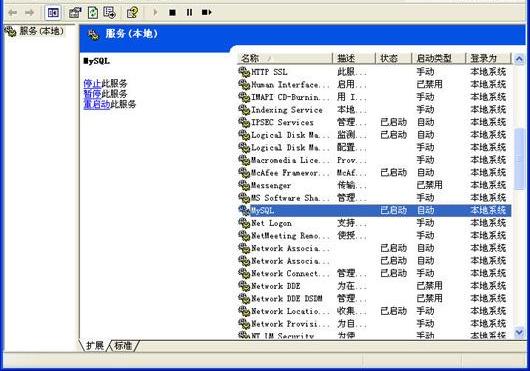The width and height of the screenshot is (530, 371).
Task: Click the gear icon of Network Connections row
Action: point(244,273)
